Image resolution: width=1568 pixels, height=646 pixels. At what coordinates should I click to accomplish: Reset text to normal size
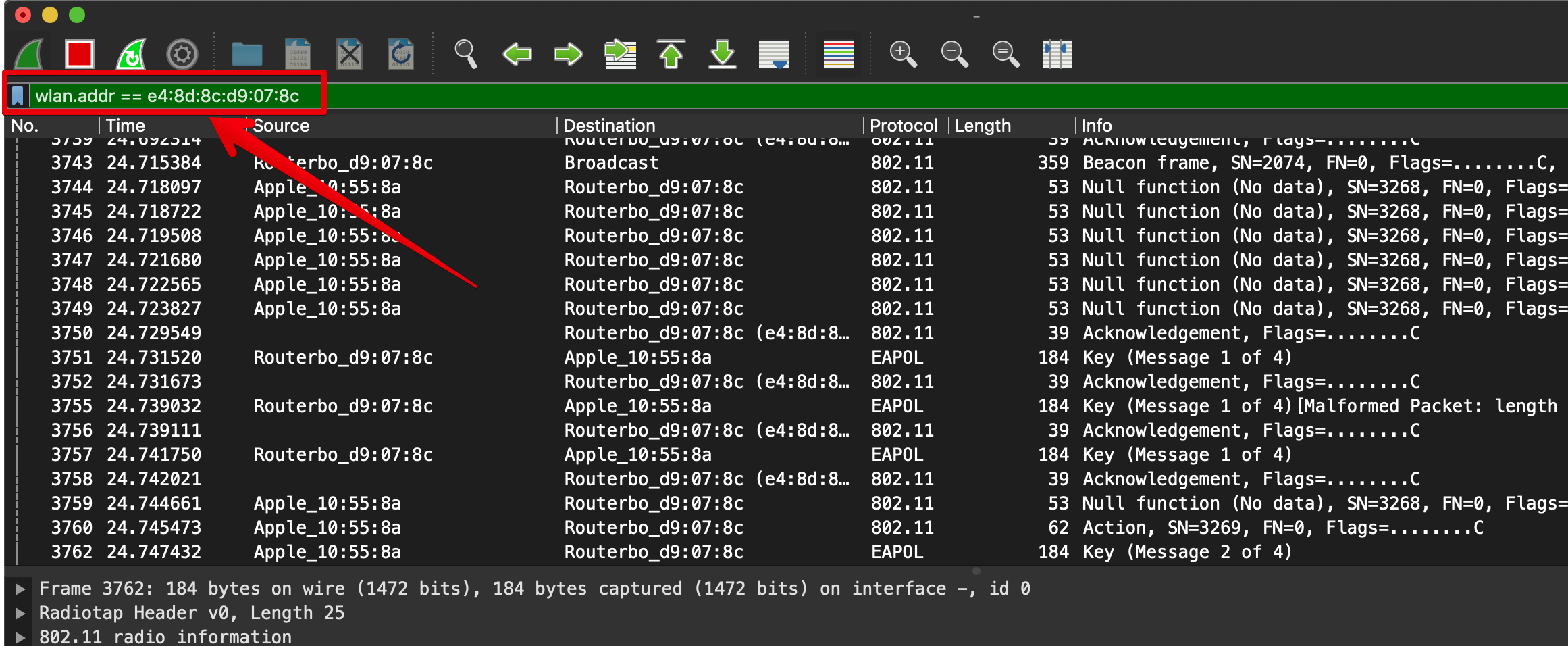1005,54
